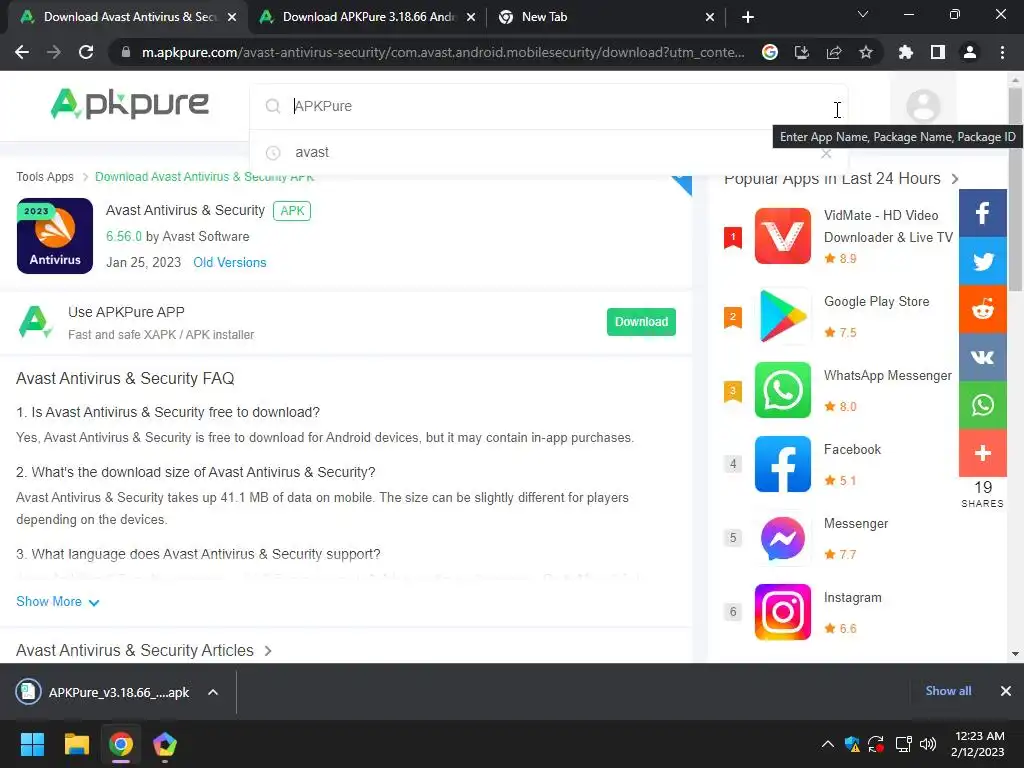Open the WhatsApp Messenger icon
This screenshot has width=1024, height=768.
pyautogui.click(x=782, y=390)
